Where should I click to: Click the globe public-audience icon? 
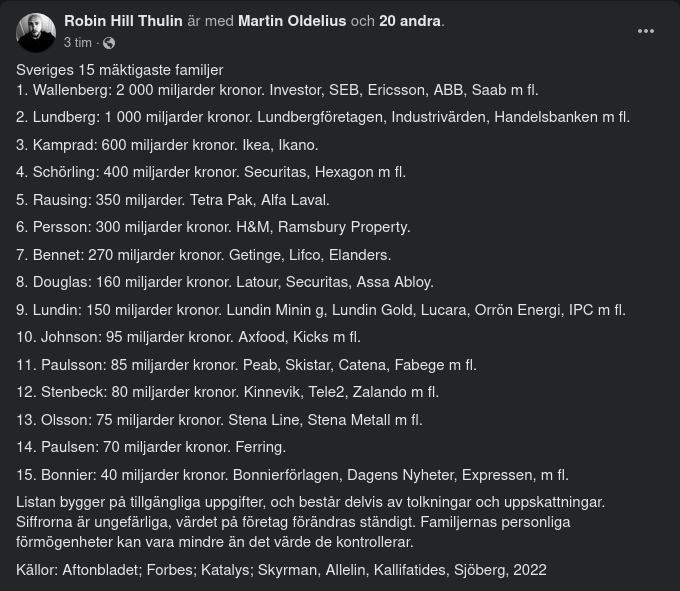109,43
